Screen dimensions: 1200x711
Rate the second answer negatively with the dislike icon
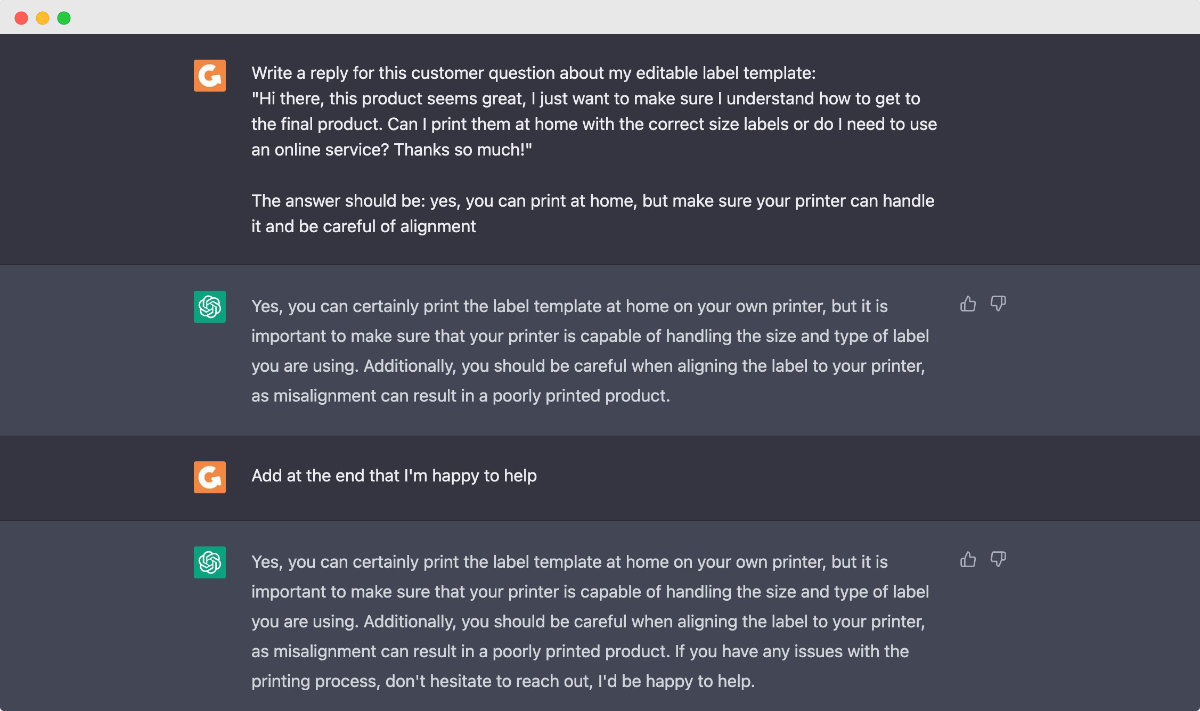[998, 560]
